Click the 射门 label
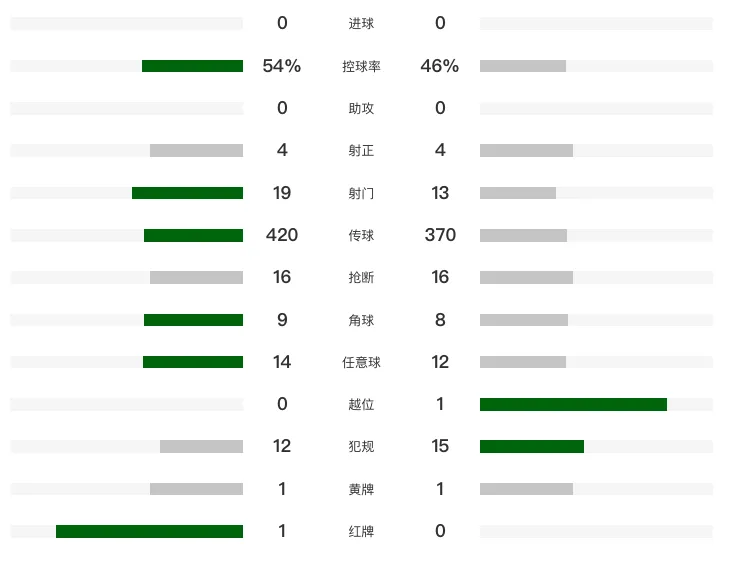The height and width of the screenshot is (569, 734). pos(361,193)
